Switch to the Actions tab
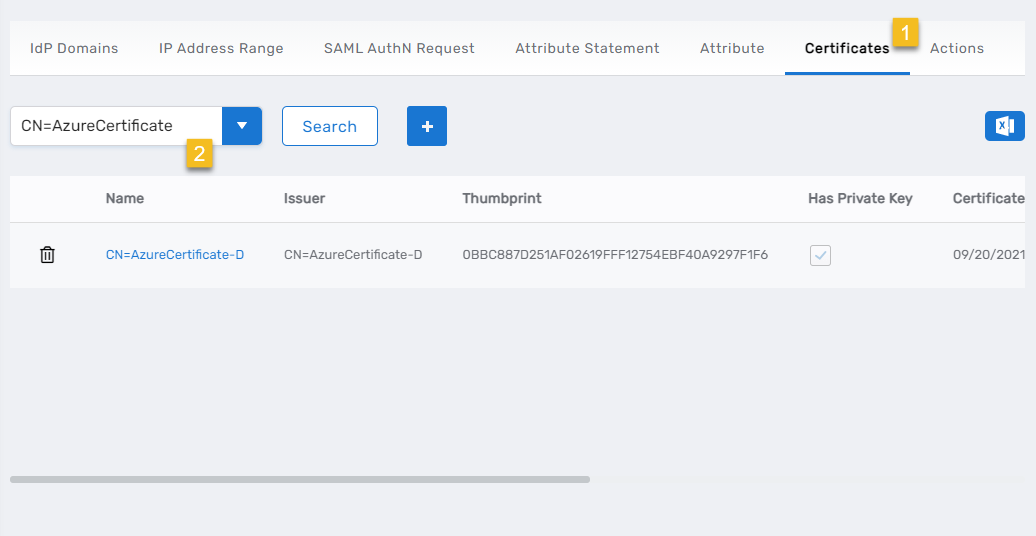This screenshot has width=1036, height=536. [x=957, y=48]
